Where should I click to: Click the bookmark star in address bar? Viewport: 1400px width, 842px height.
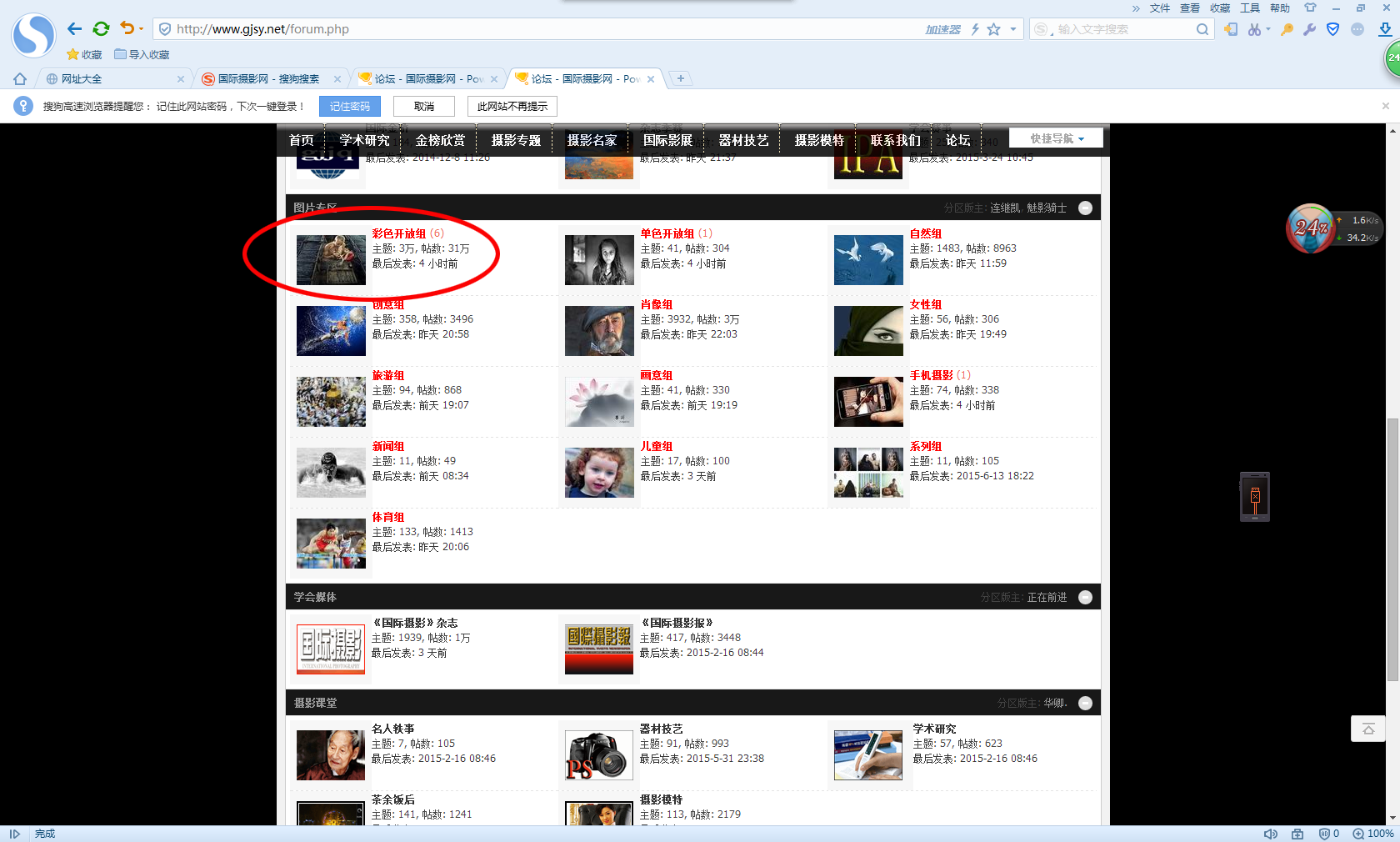click(993, 29)
